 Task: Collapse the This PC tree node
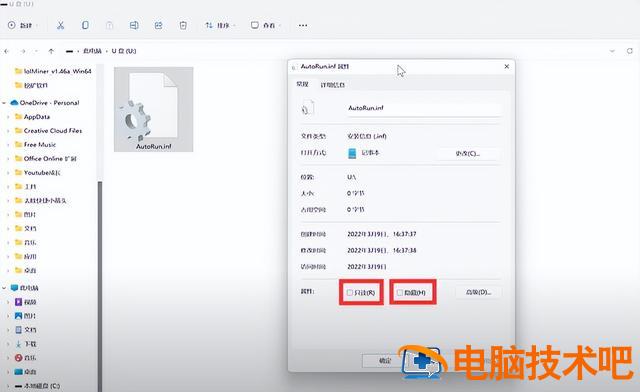coord(4,288)
